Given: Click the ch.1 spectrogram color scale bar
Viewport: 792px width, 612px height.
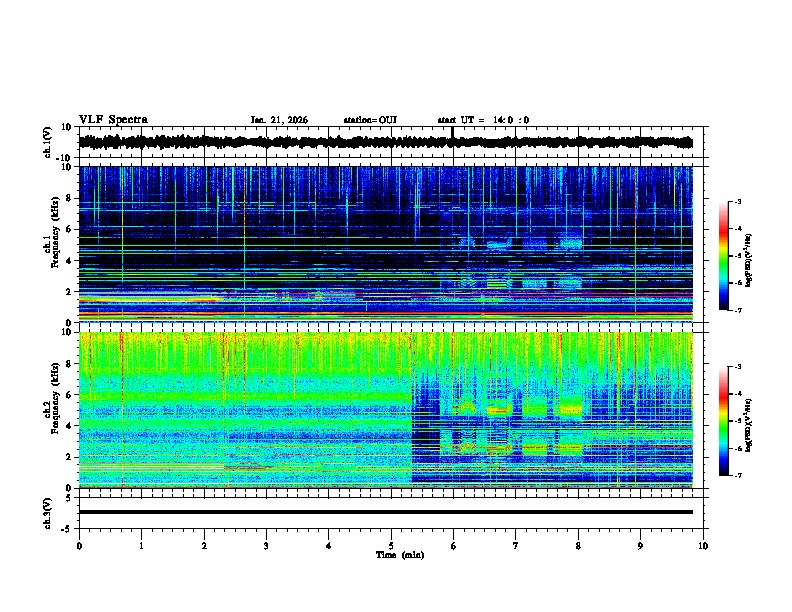Looking at the screenshot, I should click(724, 256).
